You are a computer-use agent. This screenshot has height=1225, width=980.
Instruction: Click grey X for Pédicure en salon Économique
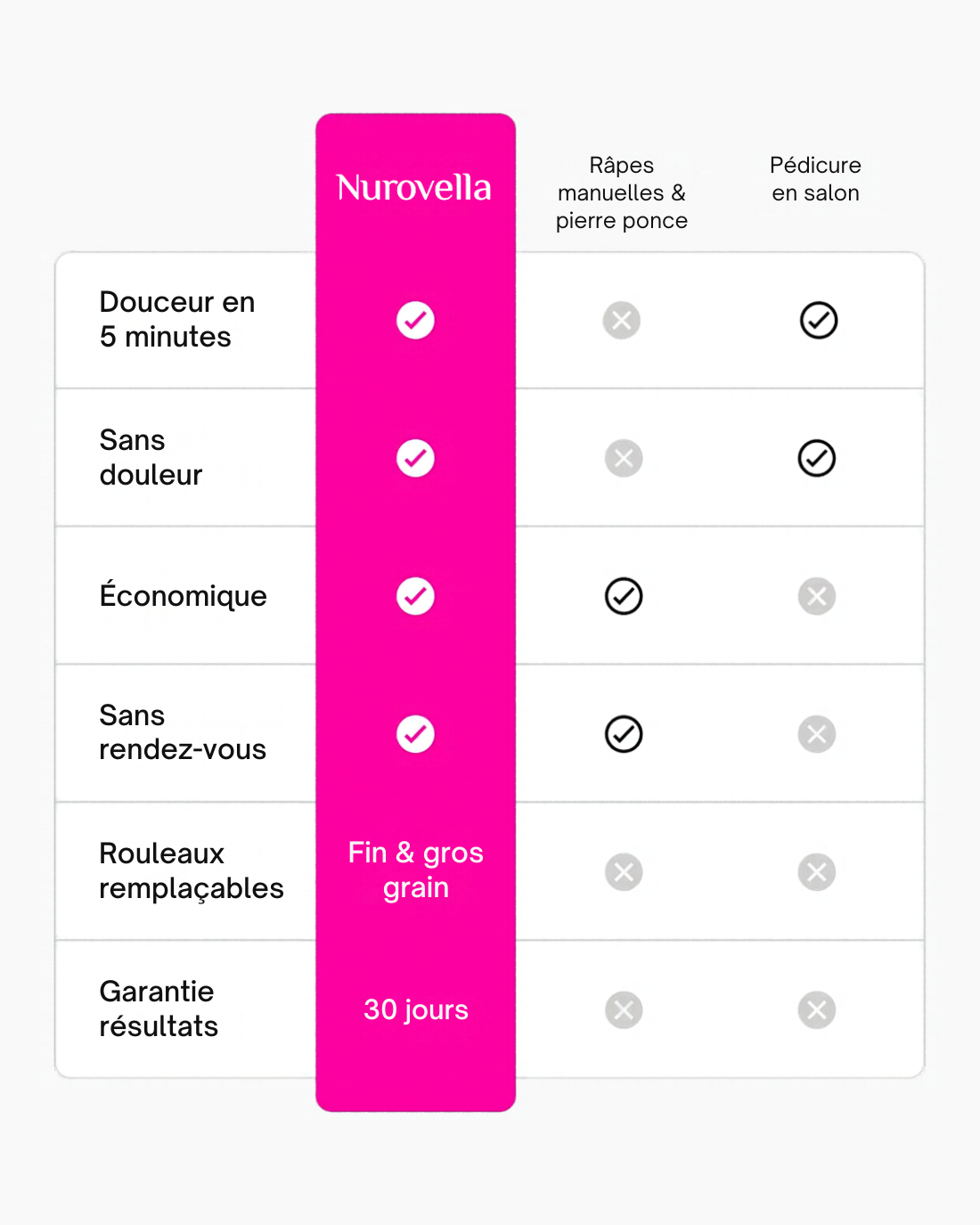pos(817,596)
